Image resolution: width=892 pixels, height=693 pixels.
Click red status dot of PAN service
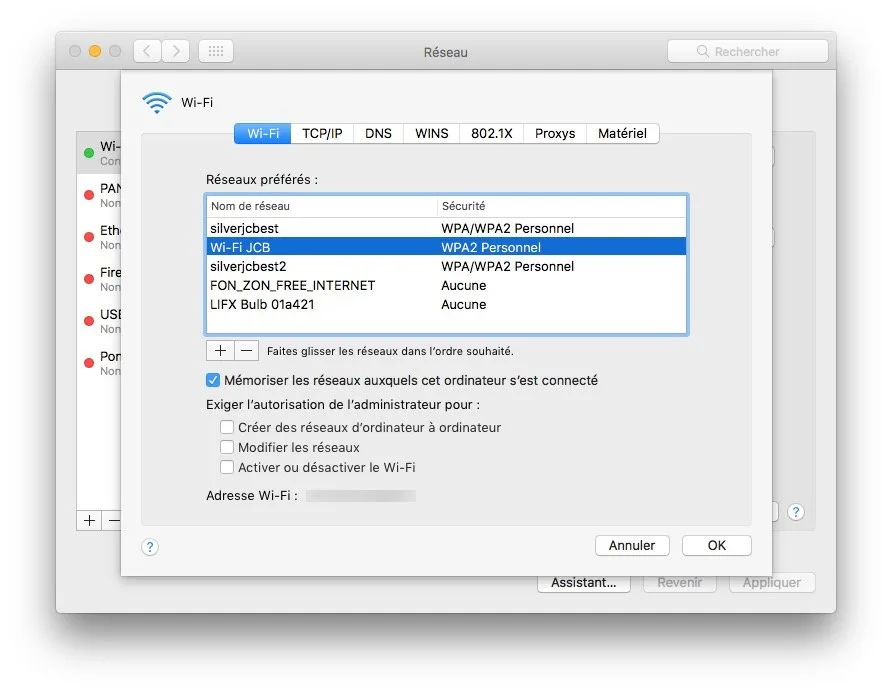[89, 195]
